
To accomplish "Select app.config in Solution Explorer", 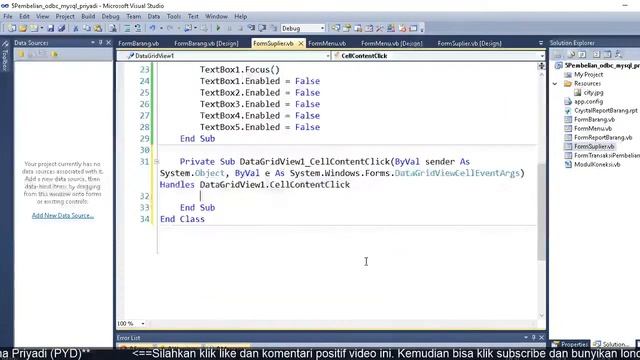I will (588, 102).
